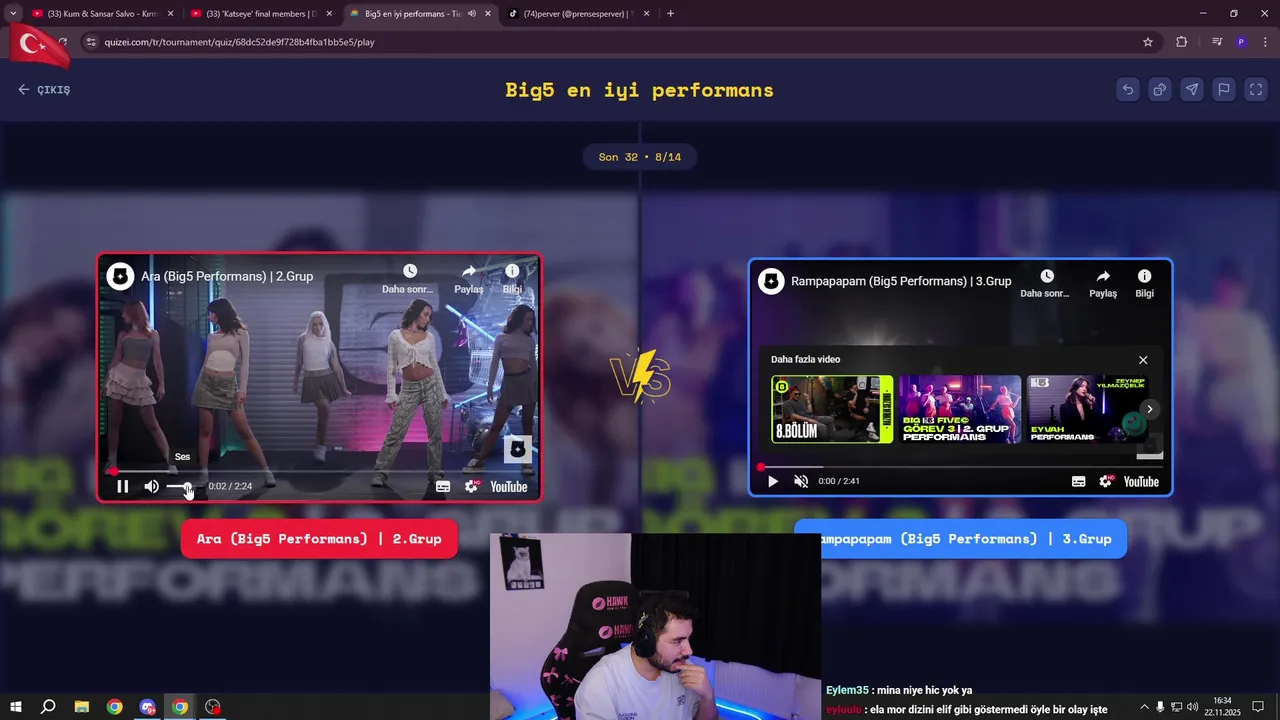Toggle subtitles on the Ara video
The image size is (1280, 720).
pyautogui.click(x=443, y=487)
